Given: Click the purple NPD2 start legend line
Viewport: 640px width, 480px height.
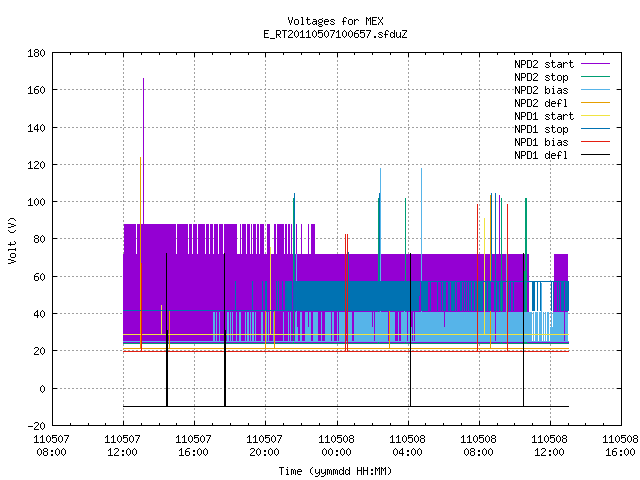Looking at the screenshot, I should click(x=595, y=64).
